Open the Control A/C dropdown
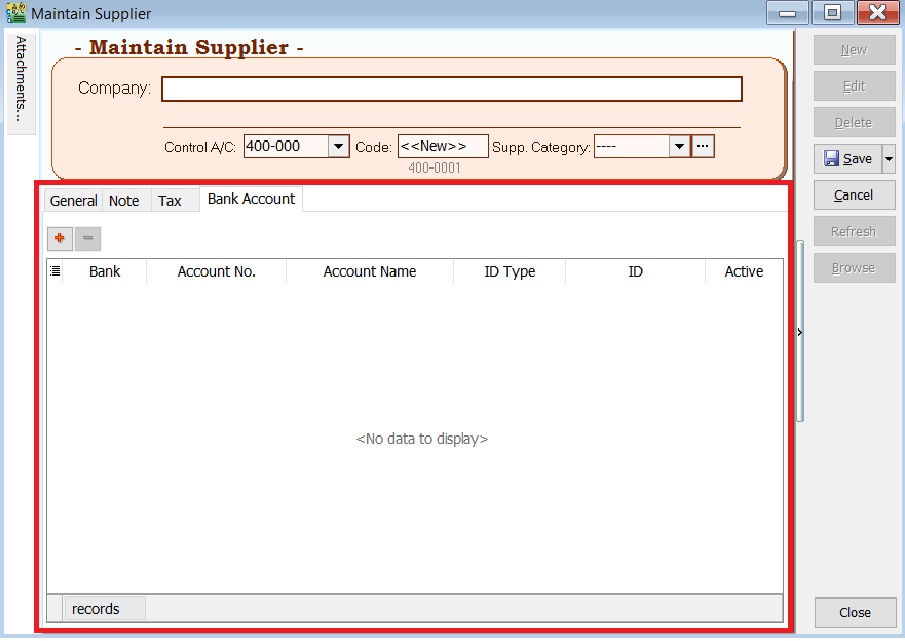Viewport: 905px width, 641px height. point(337,146)
